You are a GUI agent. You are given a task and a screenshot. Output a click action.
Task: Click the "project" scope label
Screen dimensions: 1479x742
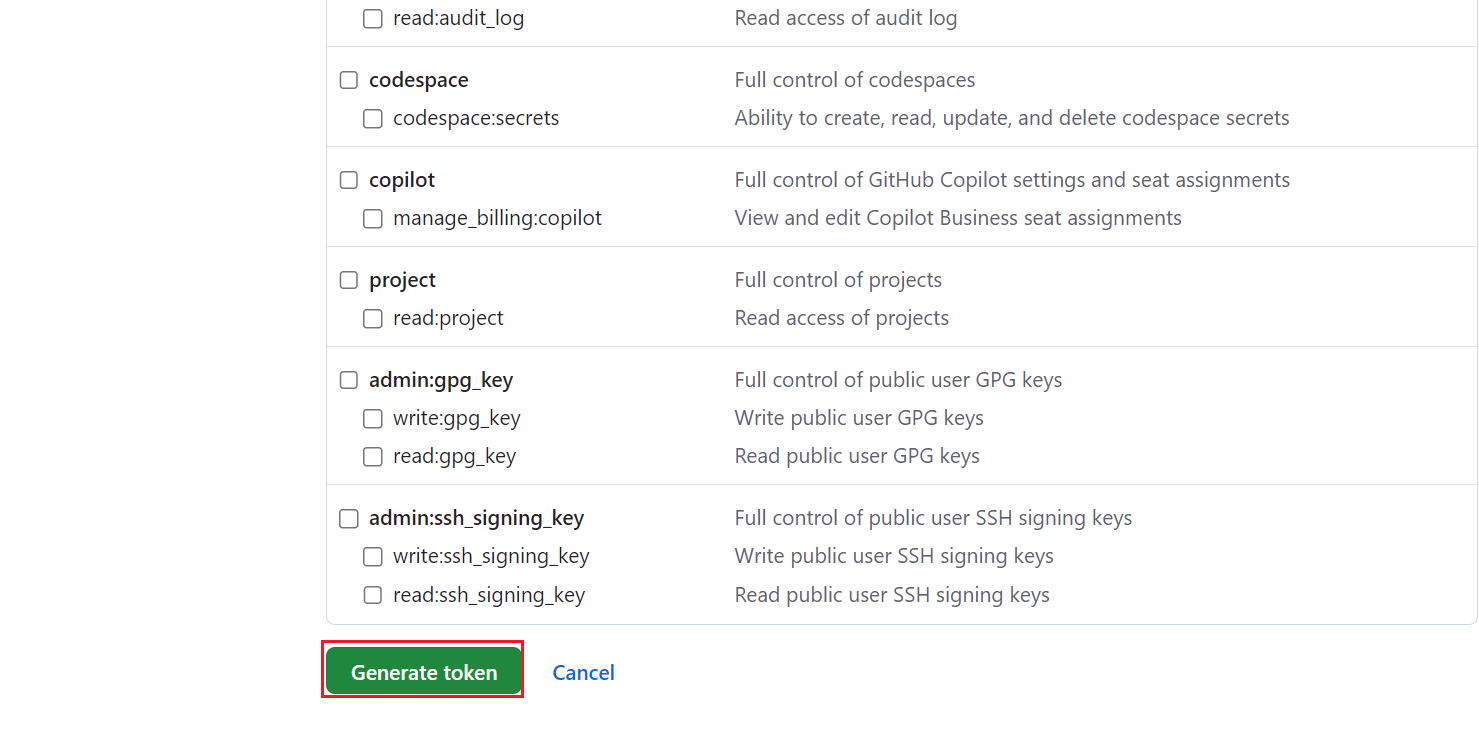(x=402, y=280)
